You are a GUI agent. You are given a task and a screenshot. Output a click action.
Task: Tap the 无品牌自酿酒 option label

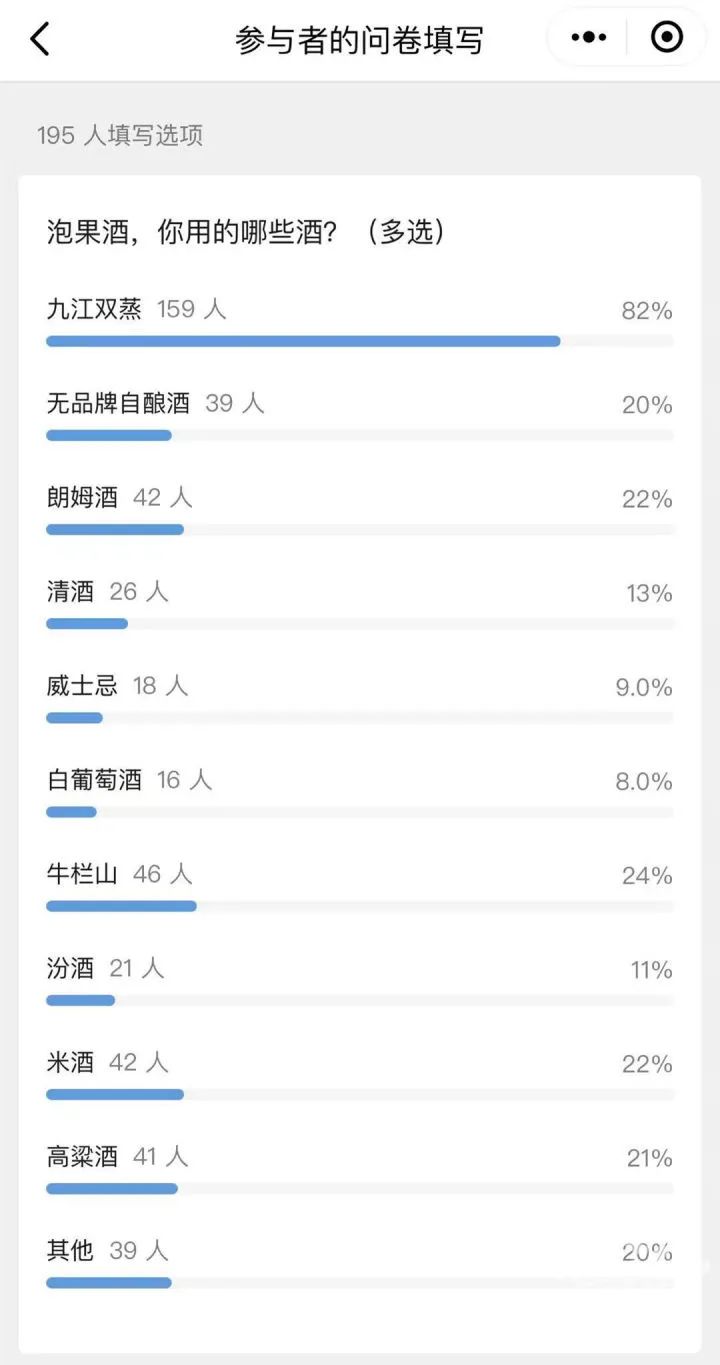pyautogui.click(x=118, y=403)
